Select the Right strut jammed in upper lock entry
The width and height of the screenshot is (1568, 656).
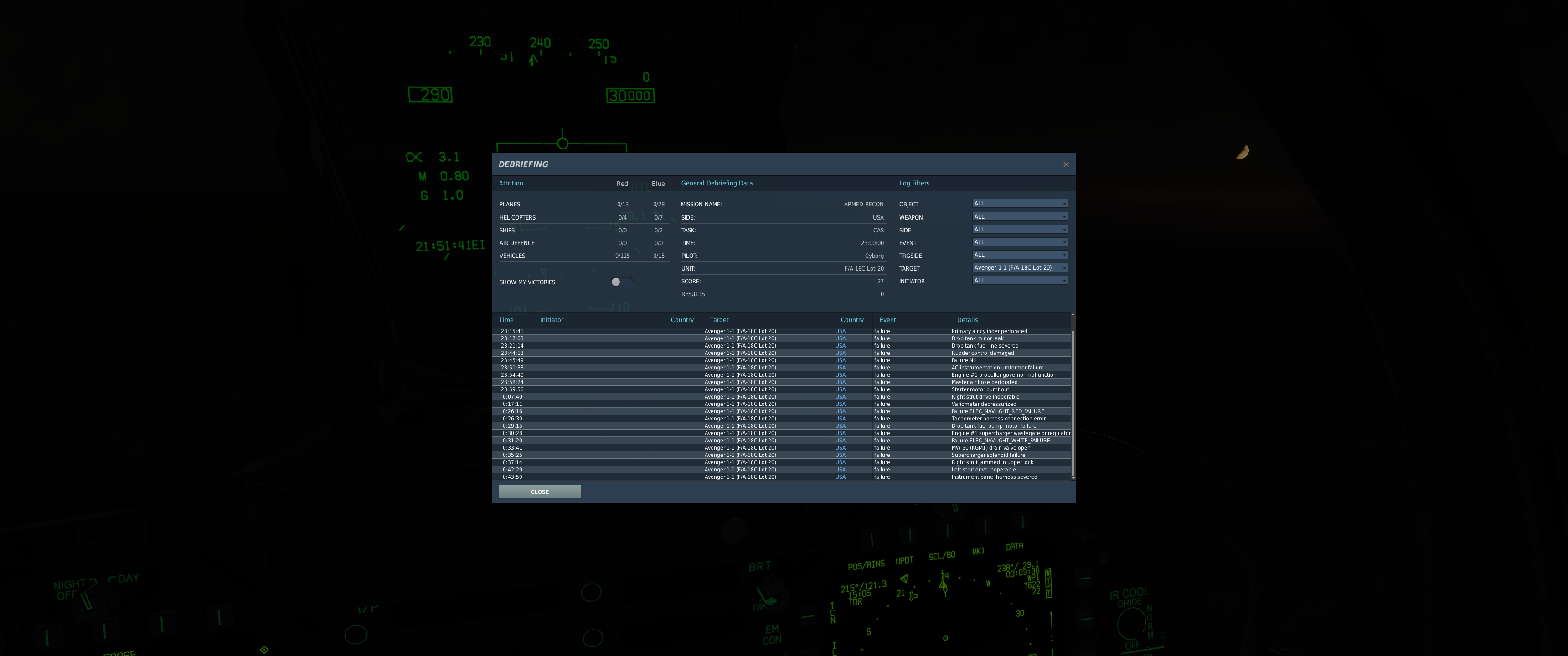click(781, 462)
